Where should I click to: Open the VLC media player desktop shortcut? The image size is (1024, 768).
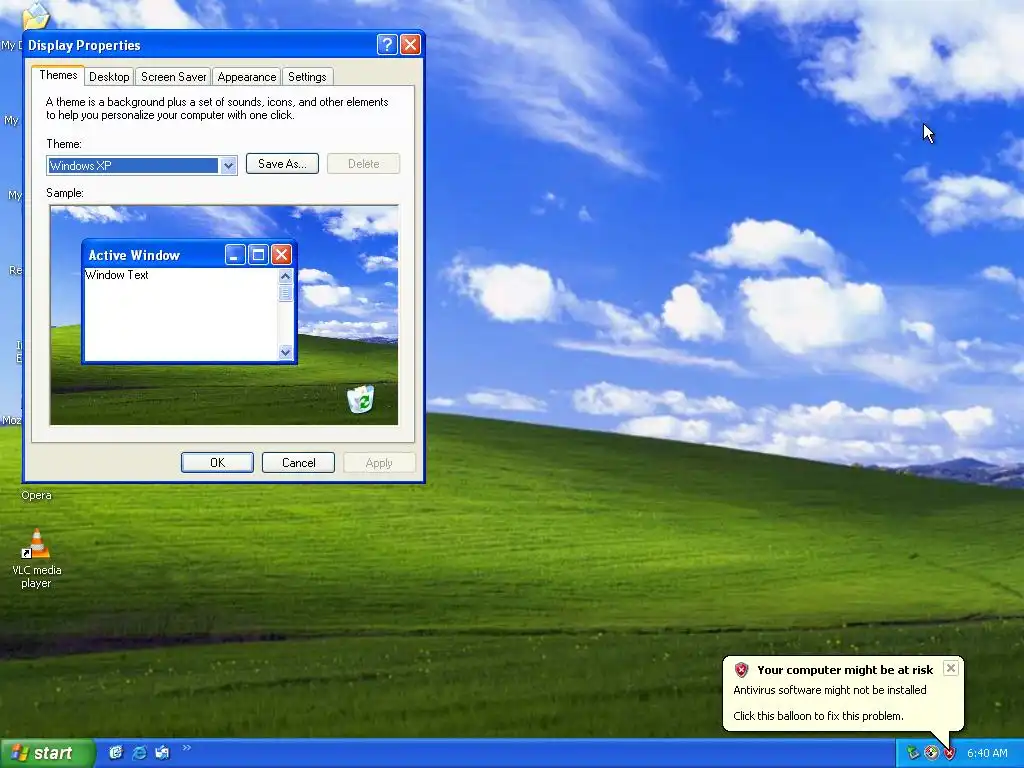[37, 558]
